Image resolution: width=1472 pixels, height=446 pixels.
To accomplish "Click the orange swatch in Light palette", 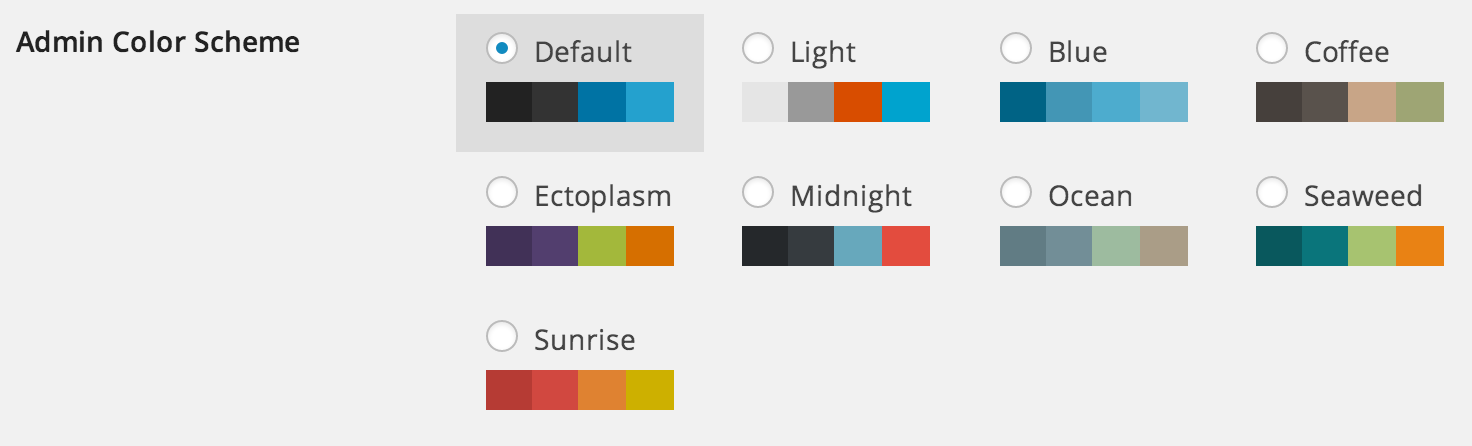I will tap(858, 102).
